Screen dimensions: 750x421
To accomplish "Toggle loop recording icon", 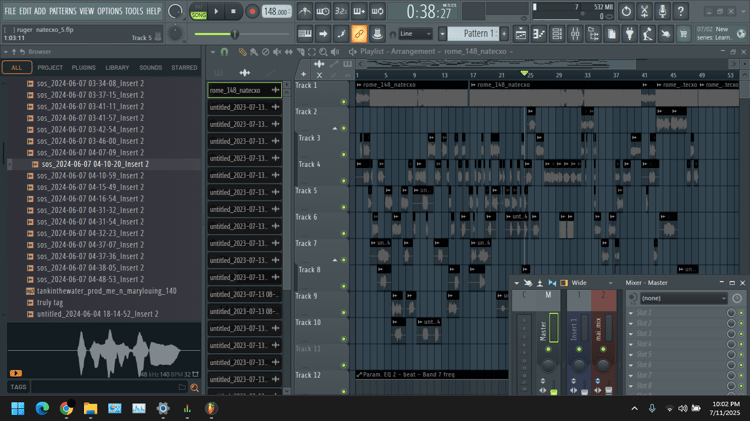I will pyautogui.click(x=377, y=11).
